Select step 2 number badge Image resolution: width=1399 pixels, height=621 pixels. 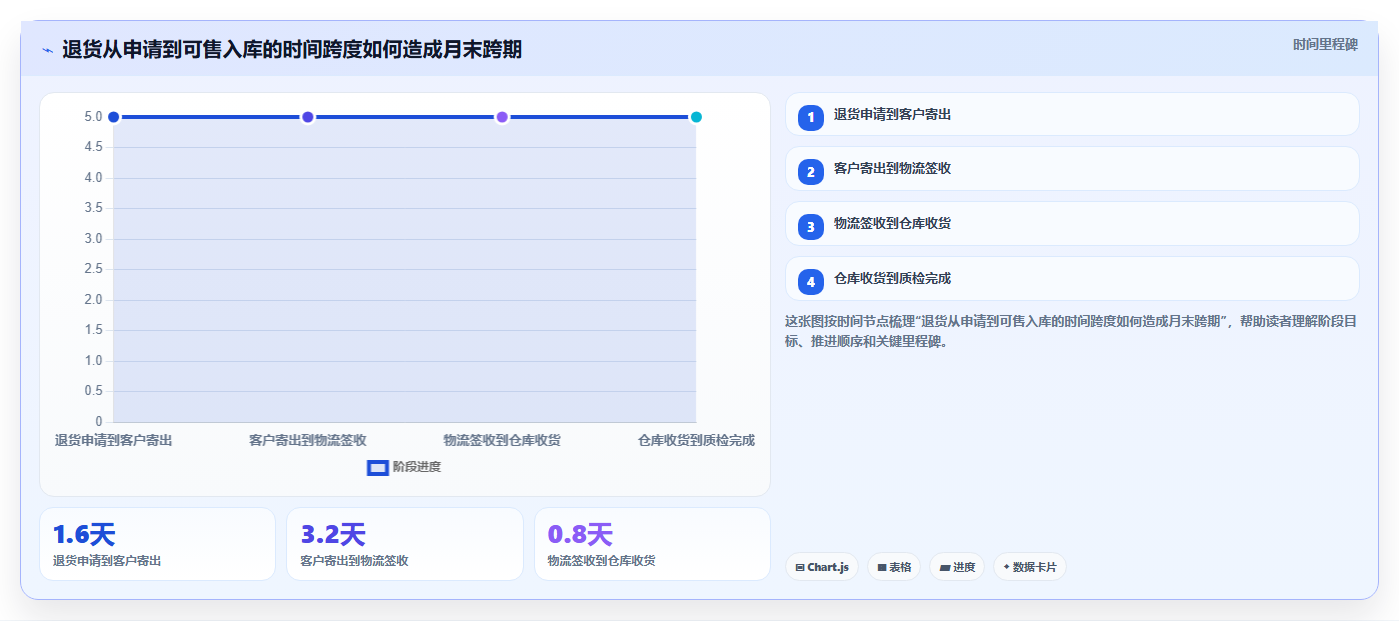[x=811, y=172]
